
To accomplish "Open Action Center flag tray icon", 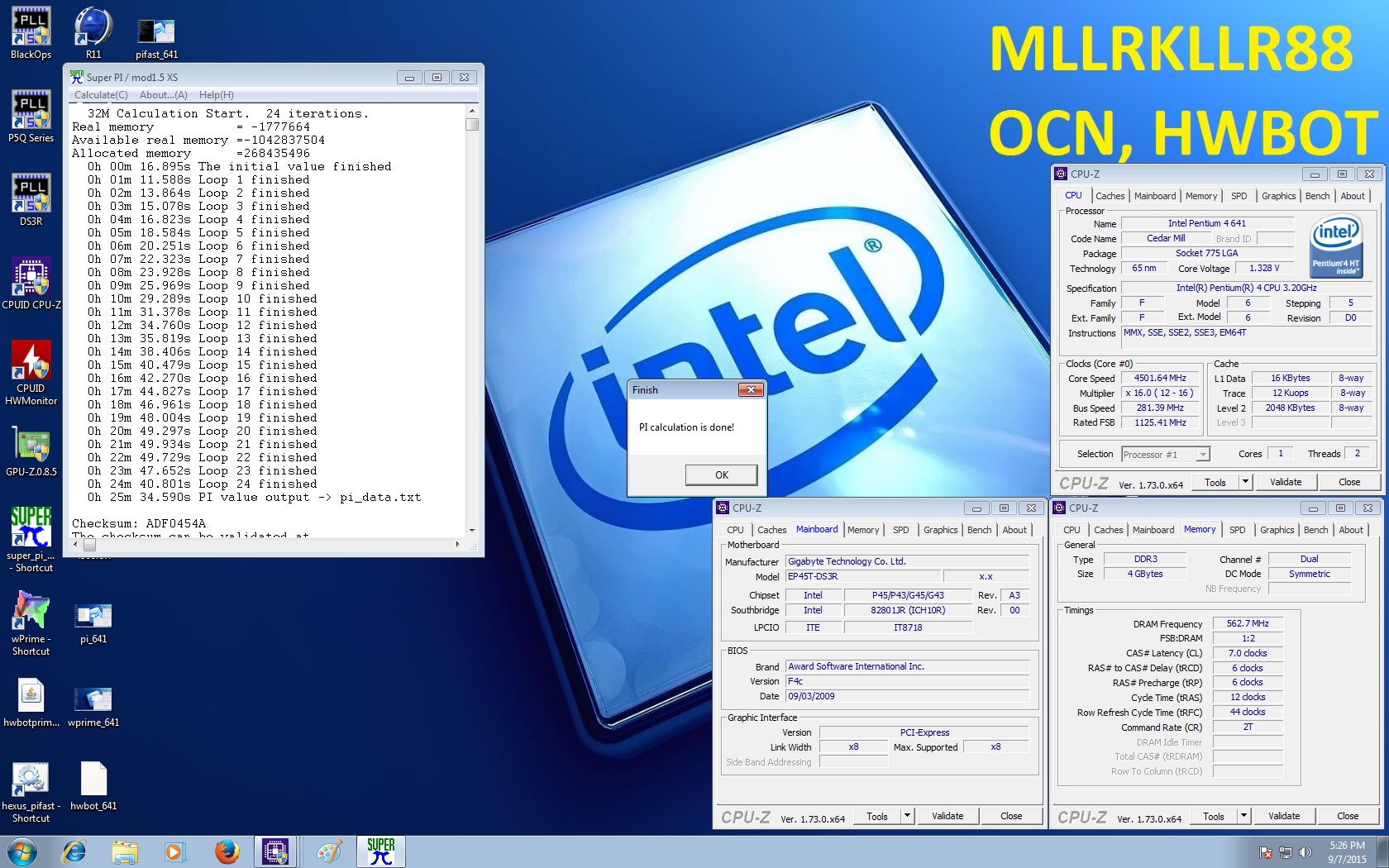I will (x=1265, y=852).
